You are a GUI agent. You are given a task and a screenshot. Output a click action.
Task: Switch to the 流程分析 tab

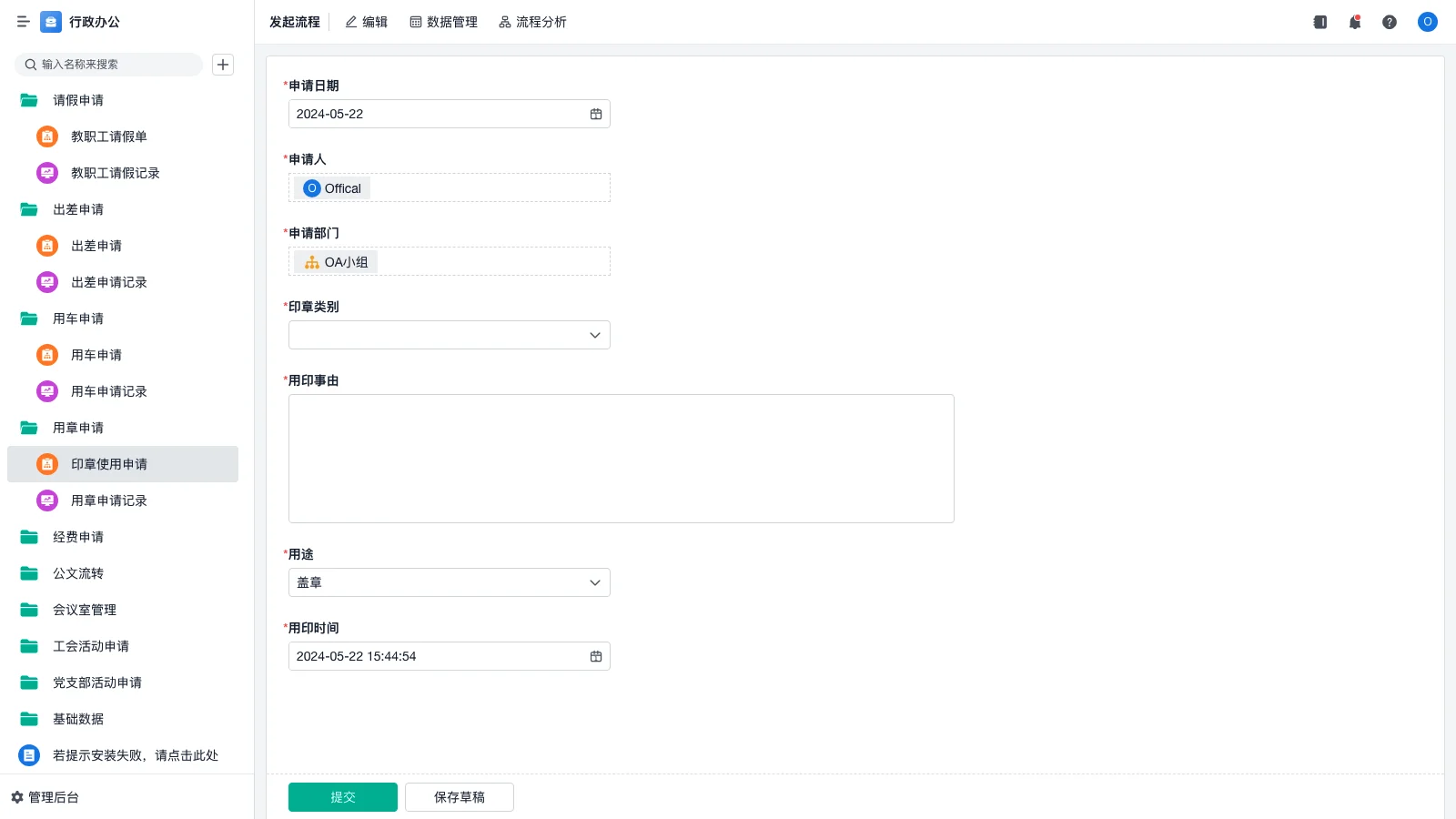pos(532,22)
